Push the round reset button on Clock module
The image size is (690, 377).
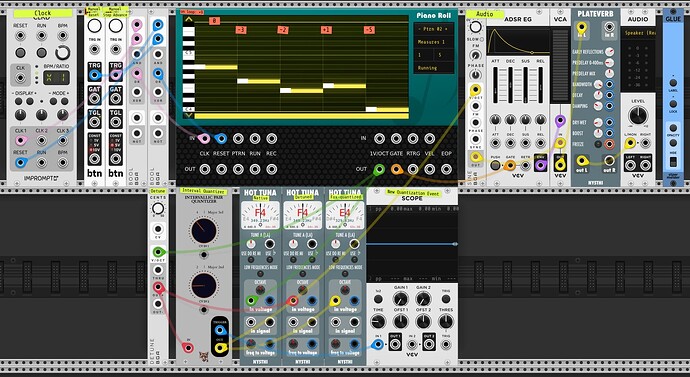(20, 53)
